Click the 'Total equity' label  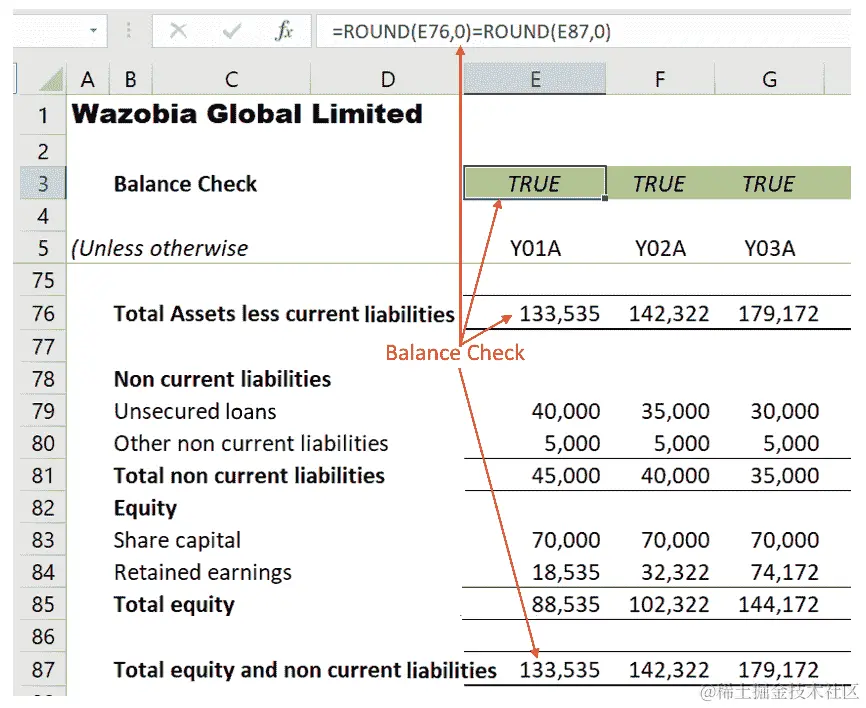coord(174,605)
